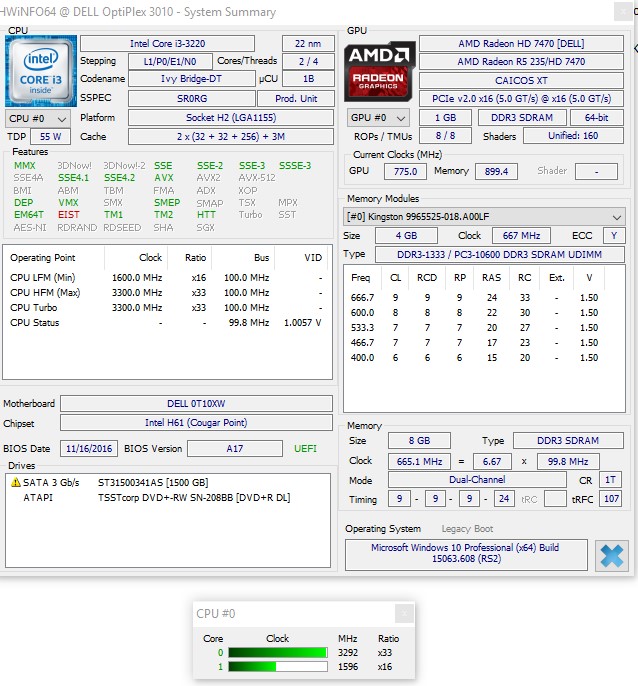Click the ECC Y field
Viewport: 638px width, 686px height.
point(614,235)
